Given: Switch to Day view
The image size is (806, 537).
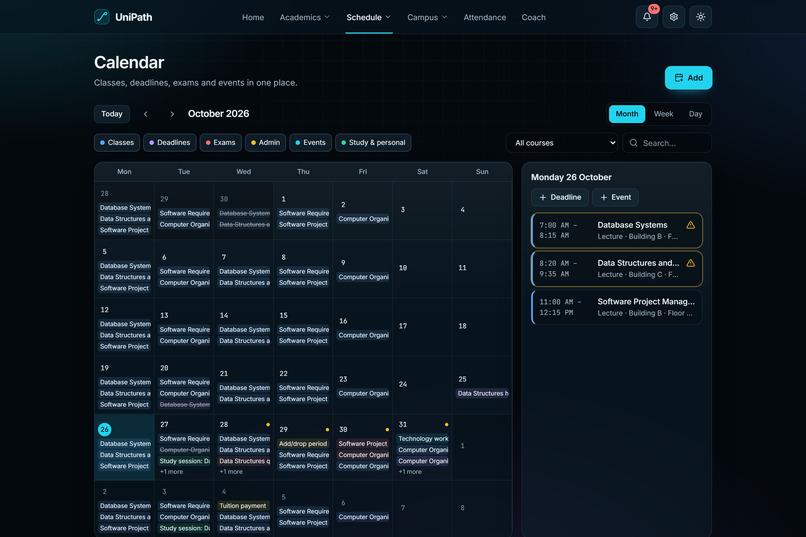Looking at the screenshot, I should click(x=695, y=114).
